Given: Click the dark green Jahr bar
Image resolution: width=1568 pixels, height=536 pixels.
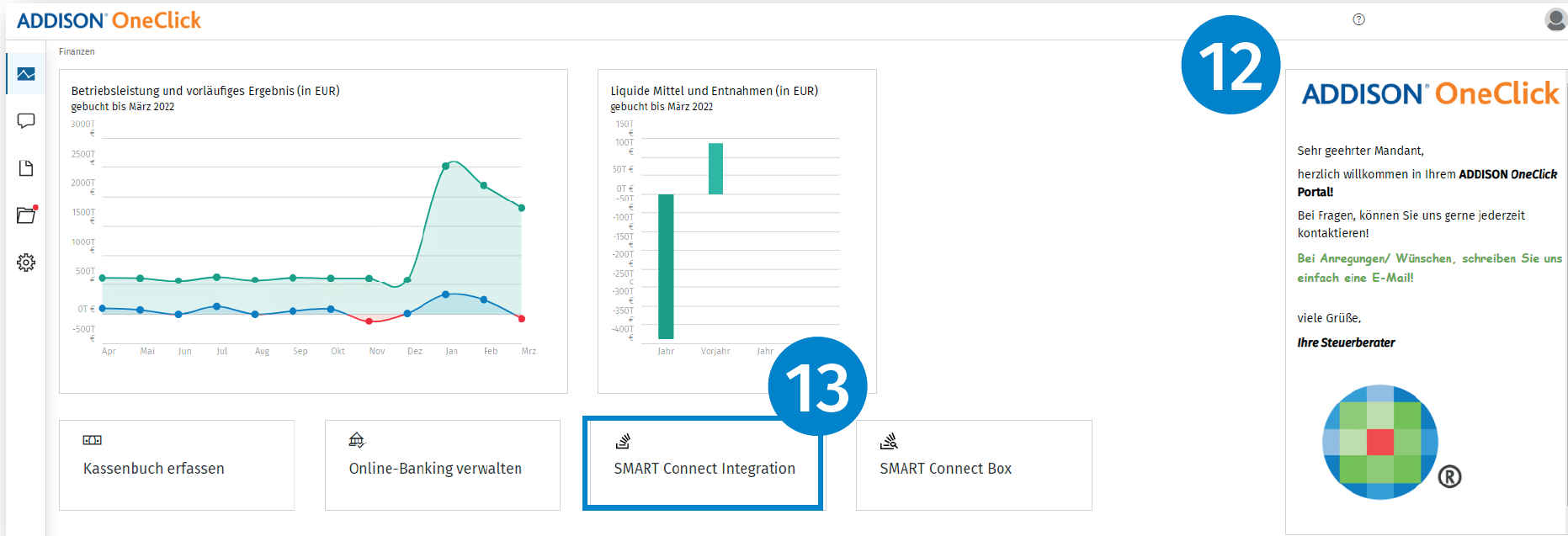Looking at the screenshot, I should [x=666, y=267].
